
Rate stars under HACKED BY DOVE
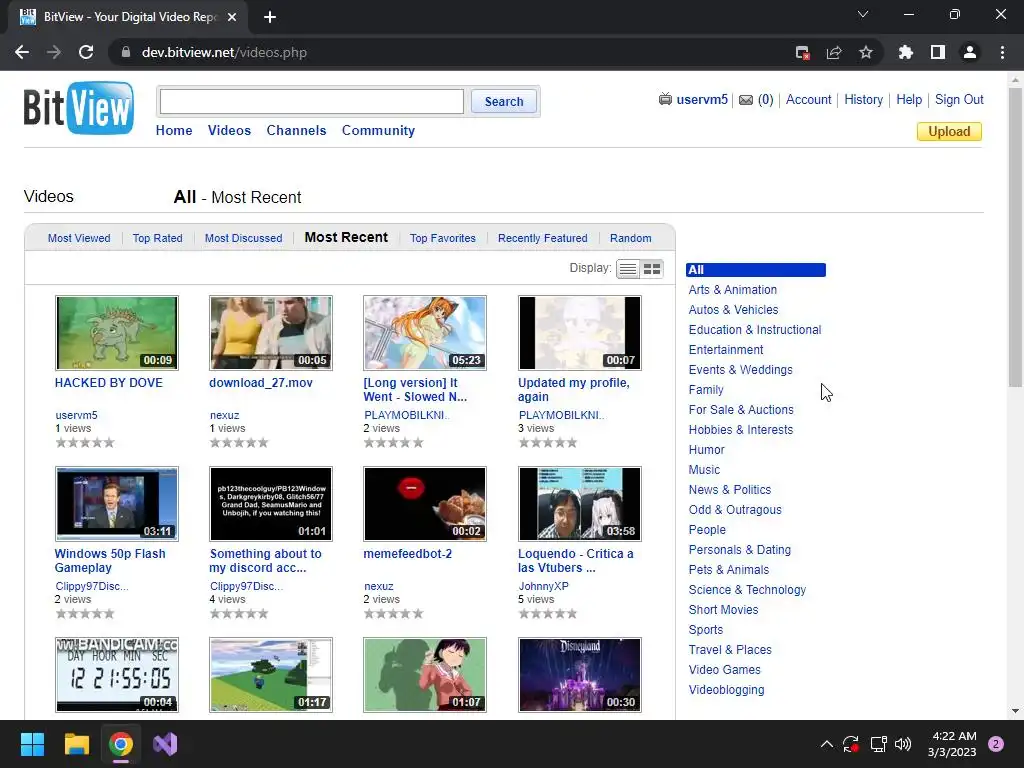point(85,443)
